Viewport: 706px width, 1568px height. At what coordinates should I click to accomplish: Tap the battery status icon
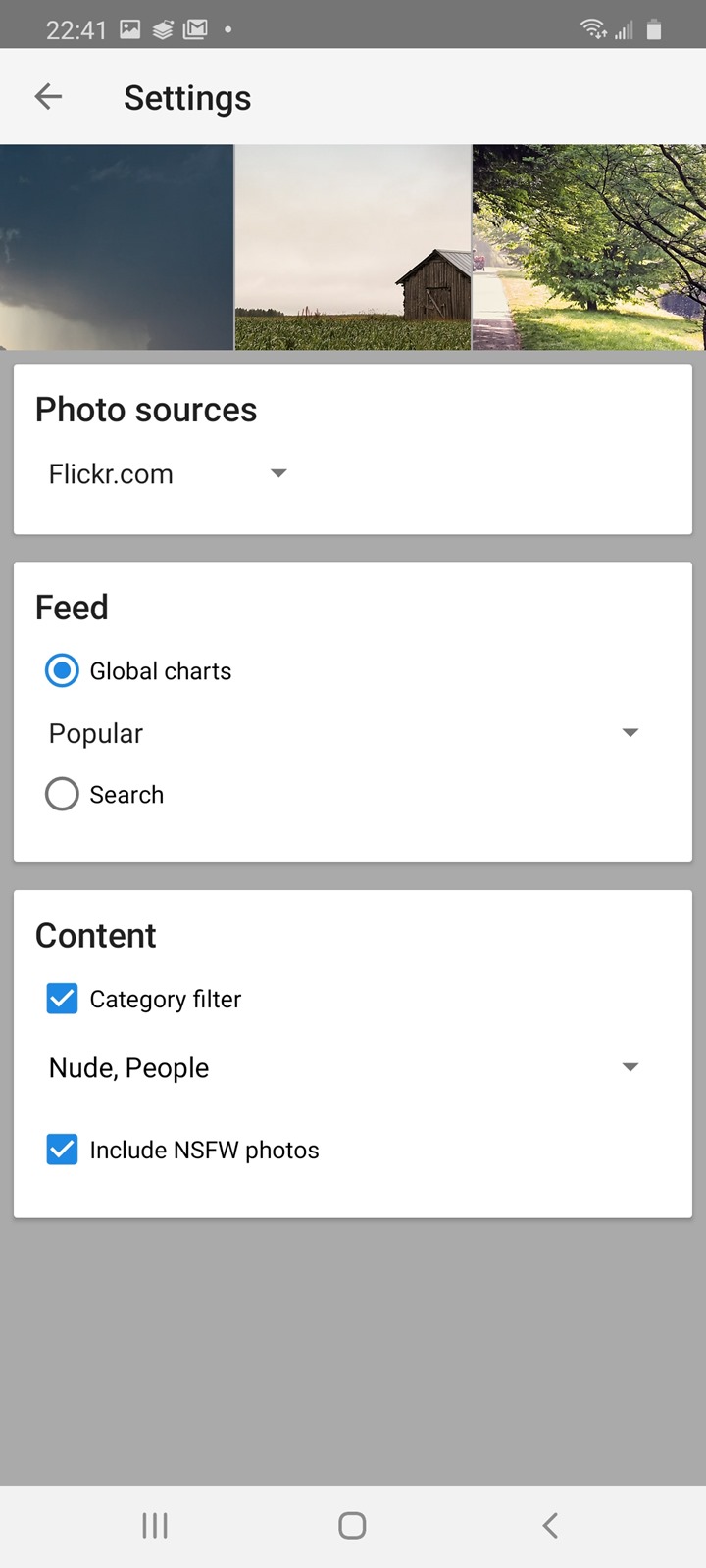pos(654,29)
